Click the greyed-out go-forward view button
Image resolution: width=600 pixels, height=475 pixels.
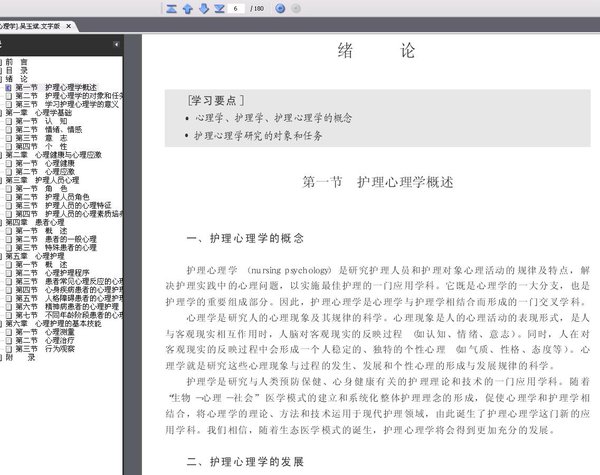pos(296,8)
